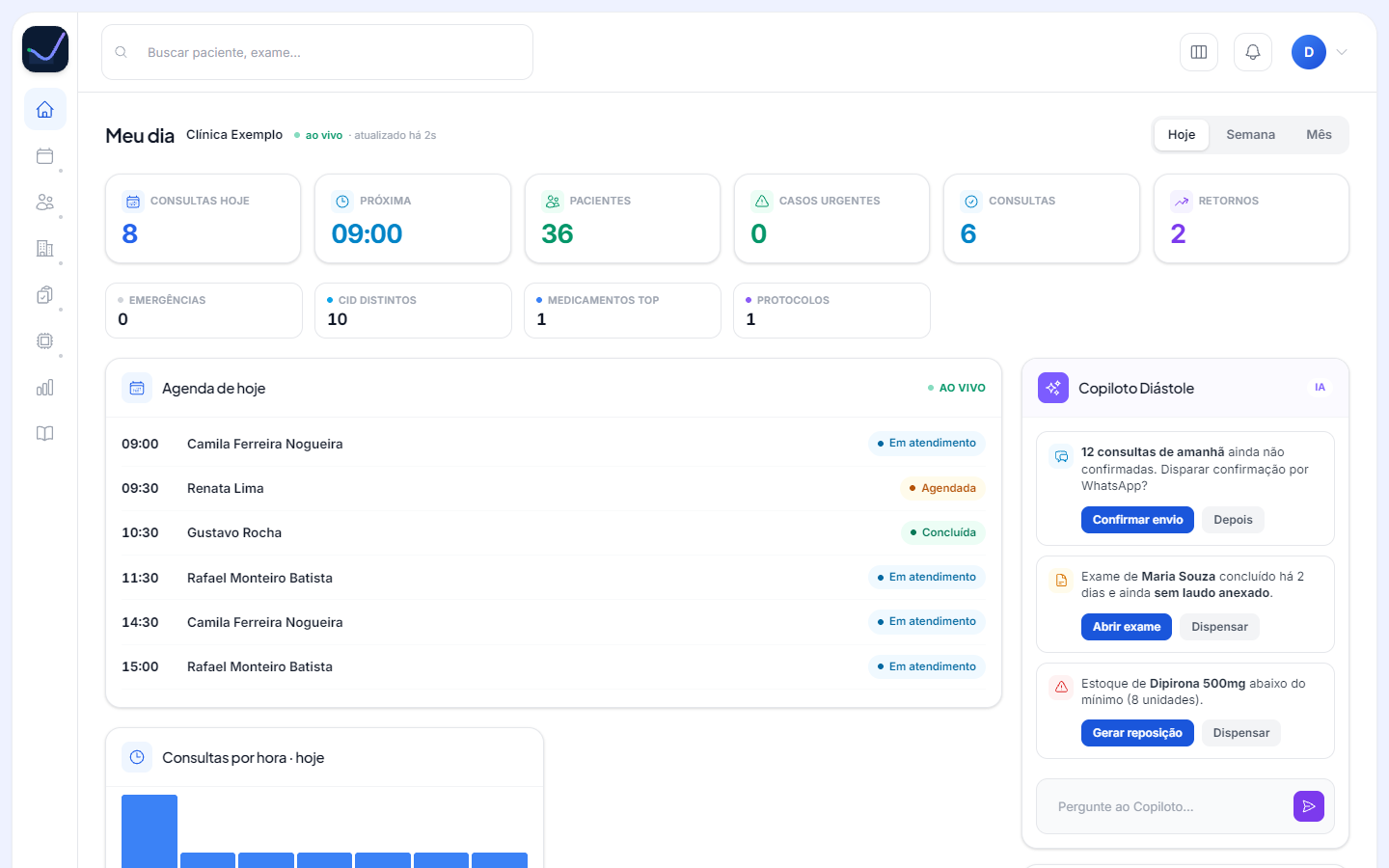
Task: Expand the user menu chevron
Action: 1342,52
